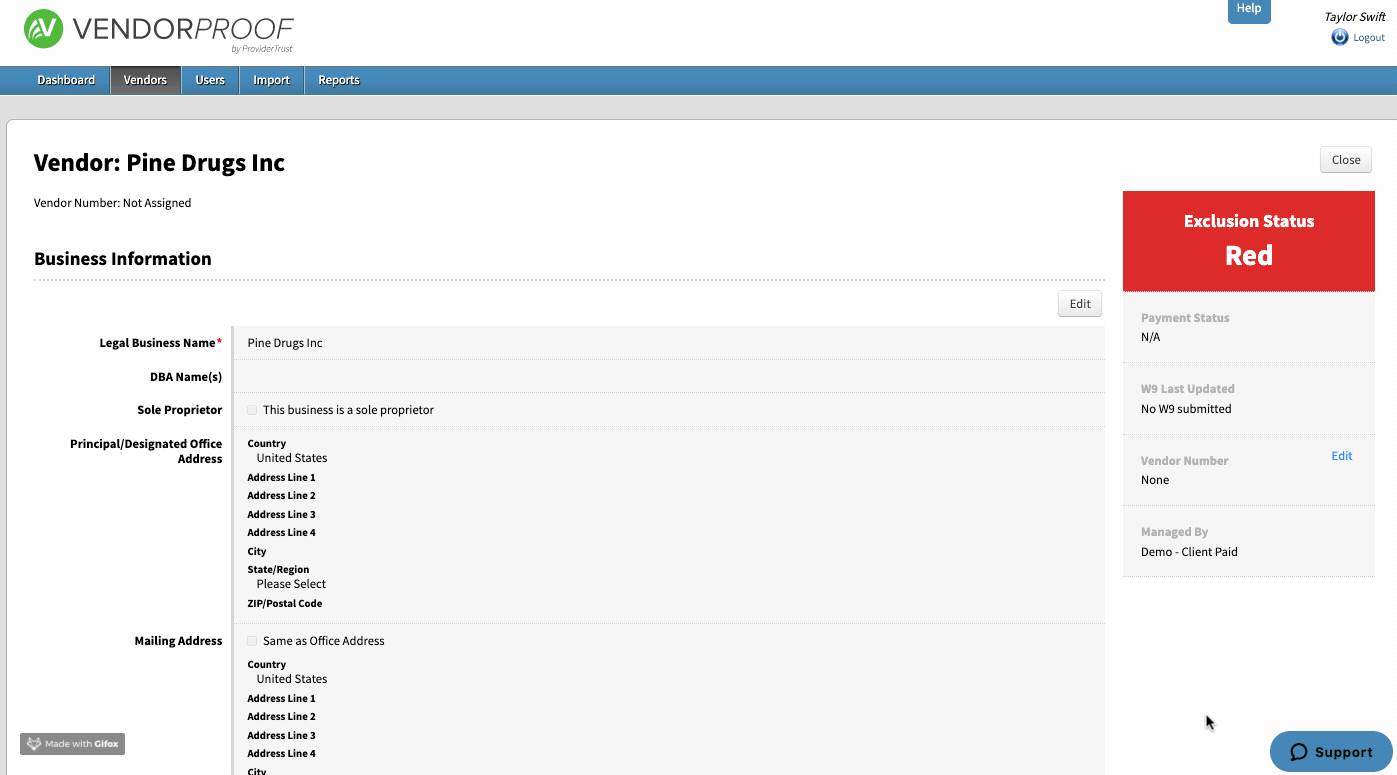Select the Reports tab
This screenshot has height=775, width=1397.
click(339, 80)
